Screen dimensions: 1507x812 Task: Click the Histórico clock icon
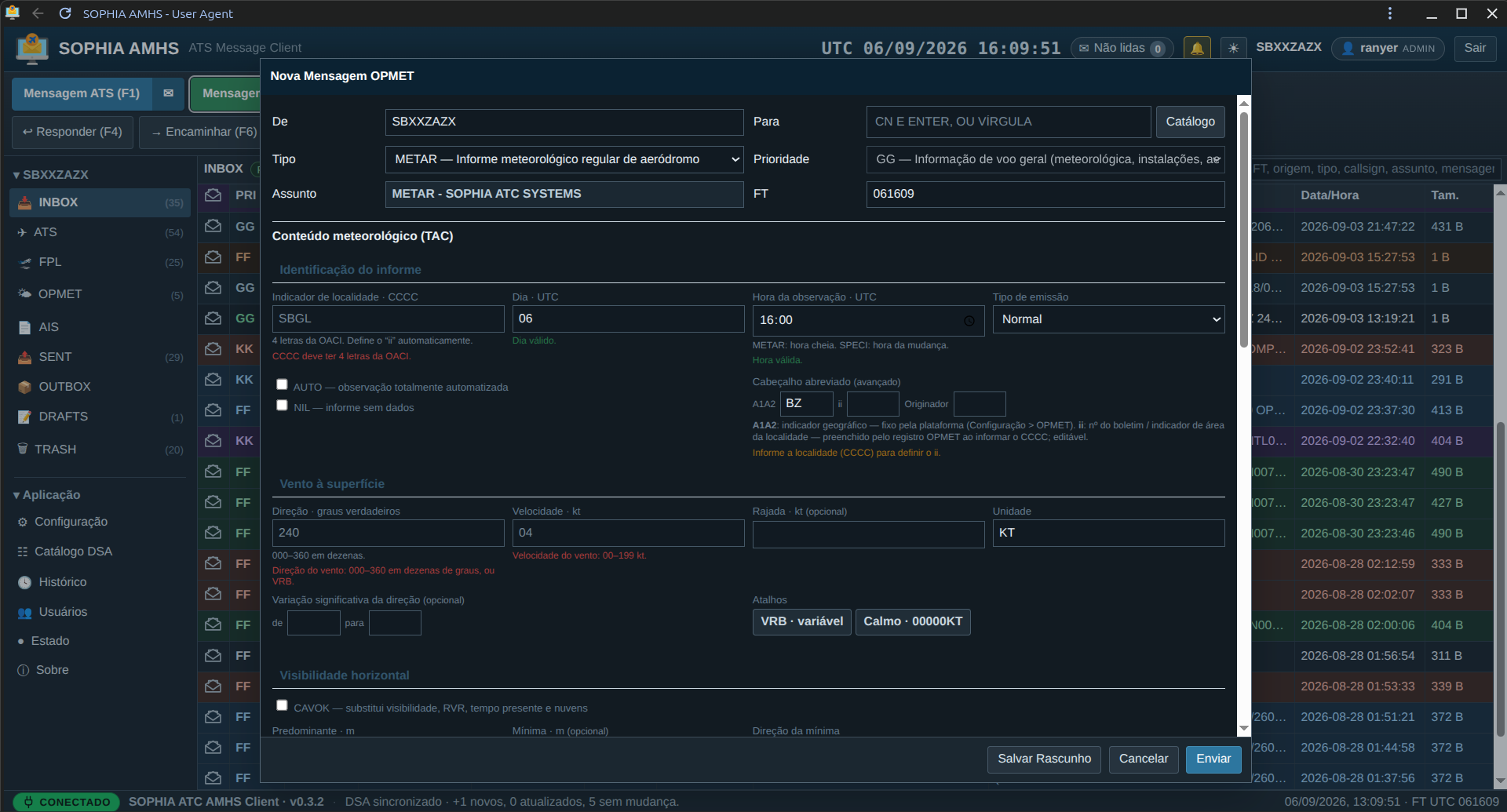[x=24, y=582]
